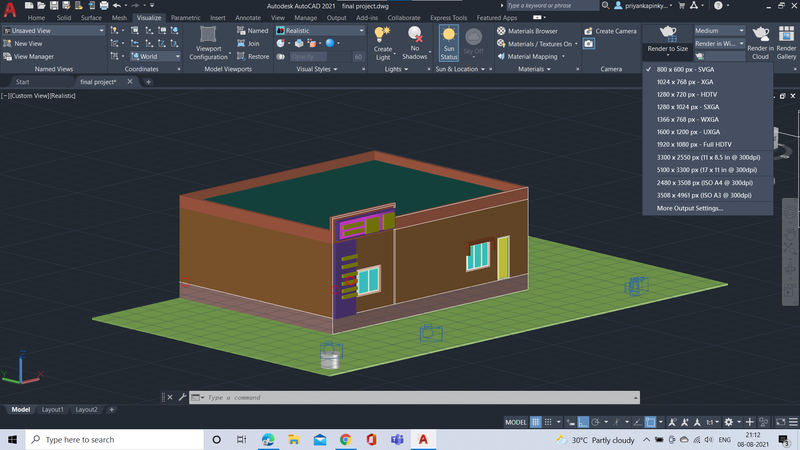Click the command line input field
Viewport: 800px width, 450px height.
(x=418, y=397)
